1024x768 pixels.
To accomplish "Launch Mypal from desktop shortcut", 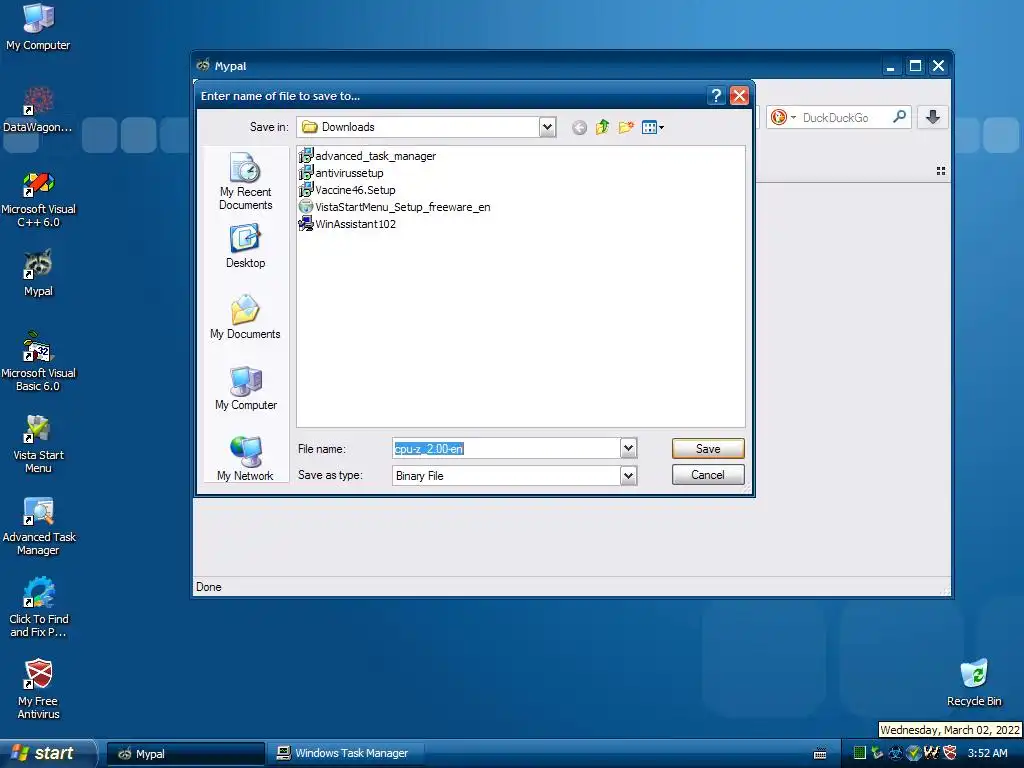I will 38,273.
